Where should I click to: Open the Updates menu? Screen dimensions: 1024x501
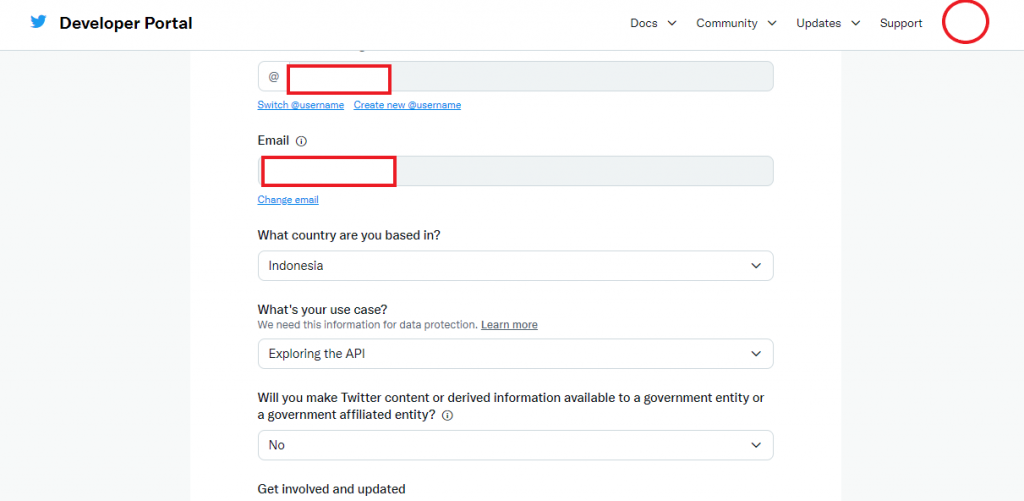coord(818,24)
